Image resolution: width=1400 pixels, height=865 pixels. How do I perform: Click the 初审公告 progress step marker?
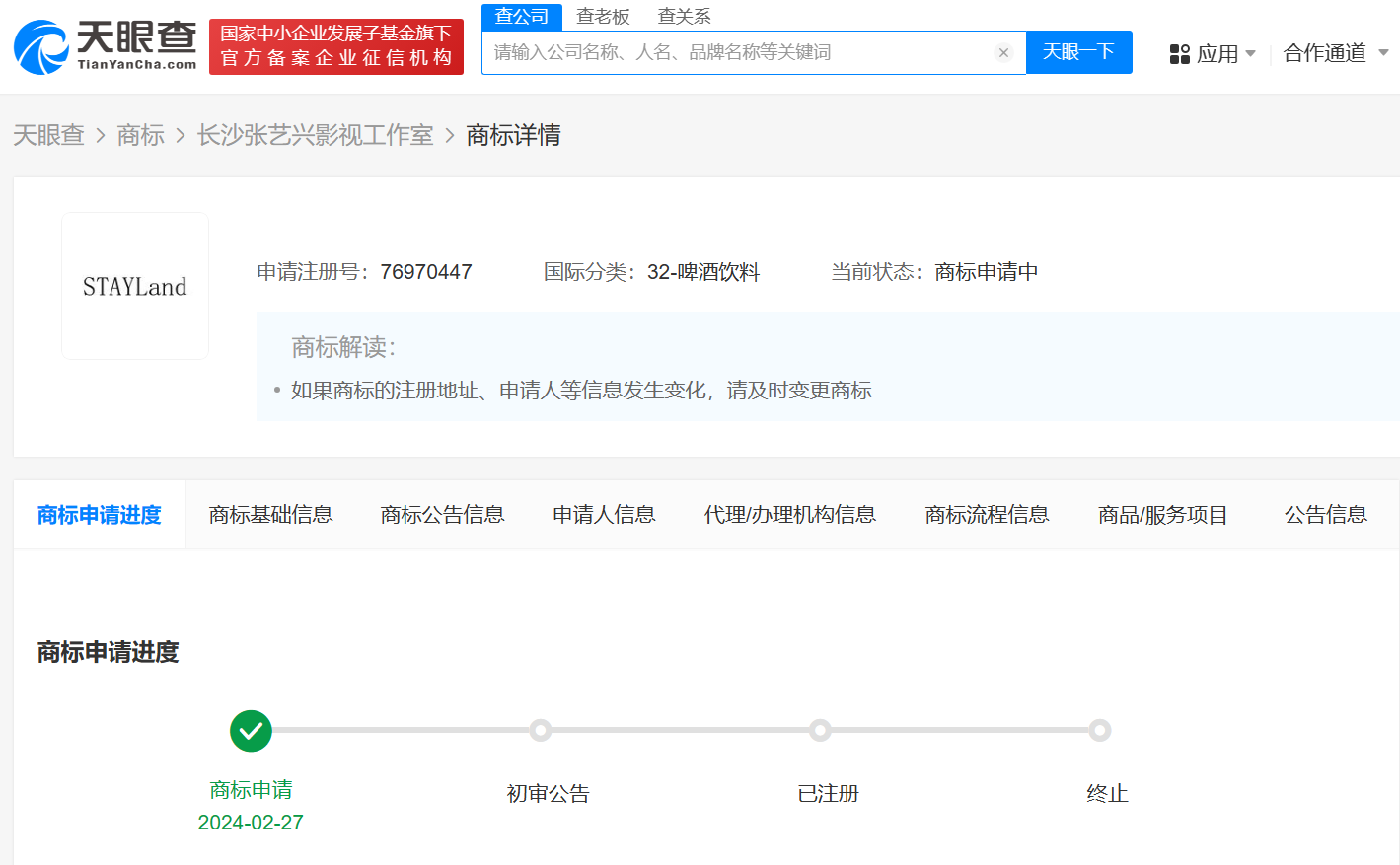point(540,731)
